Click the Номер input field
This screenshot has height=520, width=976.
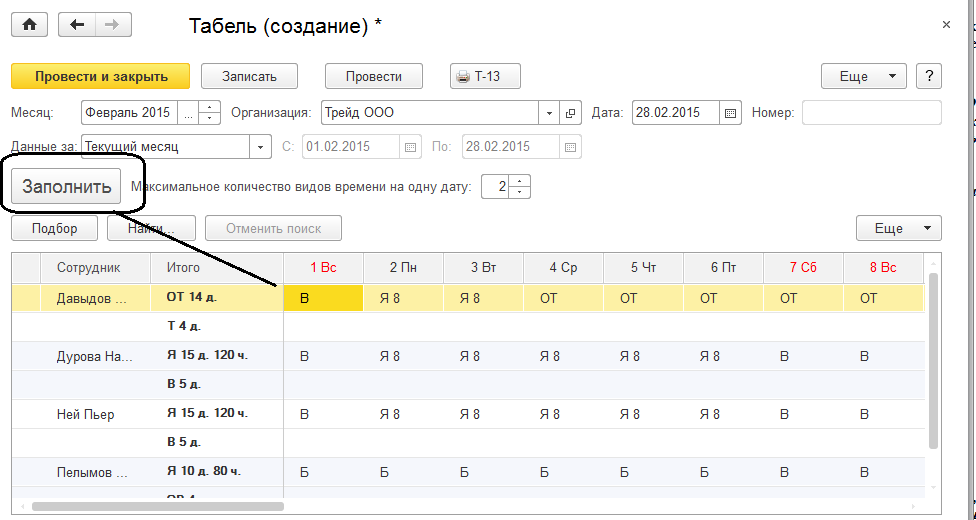point(871,113)
